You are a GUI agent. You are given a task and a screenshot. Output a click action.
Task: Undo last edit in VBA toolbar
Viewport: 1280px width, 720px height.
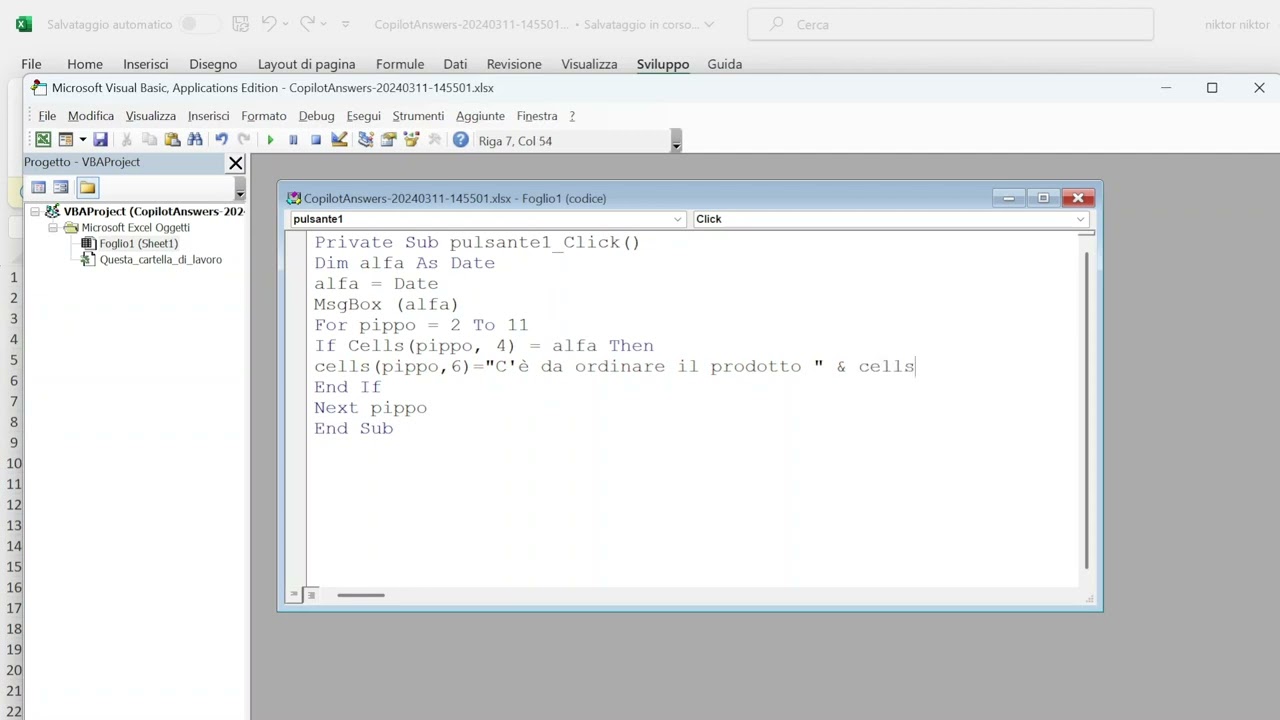221,140
